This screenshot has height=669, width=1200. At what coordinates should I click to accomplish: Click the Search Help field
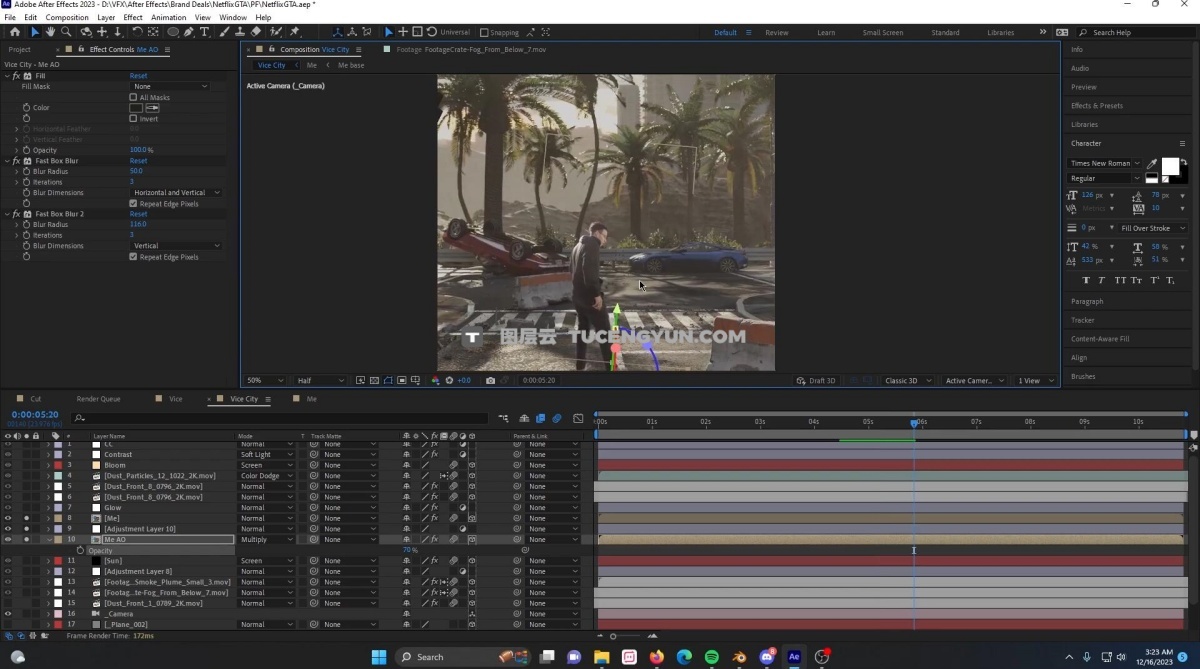(x=1137, y=32)
